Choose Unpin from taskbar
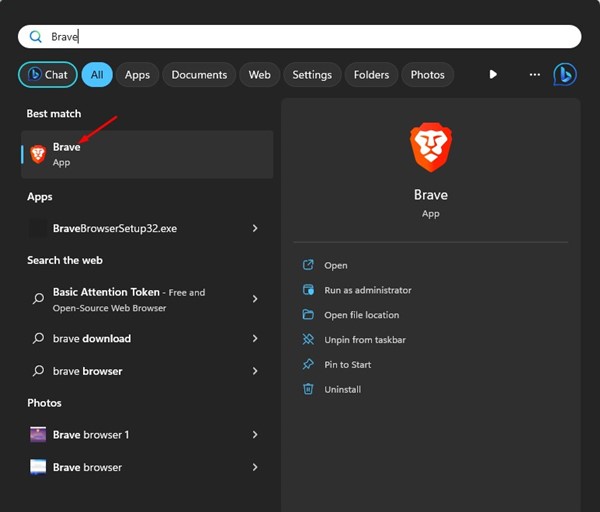Image resolution: width=600 pixels, height=512 pixels. 365,340
